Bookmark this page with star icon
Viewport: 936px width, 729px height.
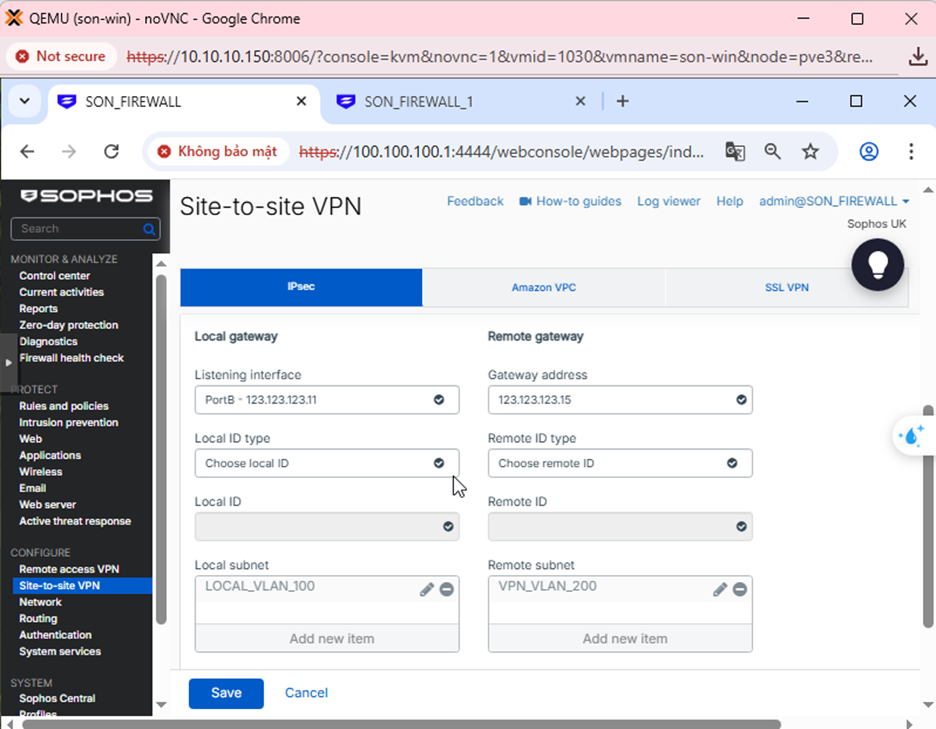pos(810,152)
